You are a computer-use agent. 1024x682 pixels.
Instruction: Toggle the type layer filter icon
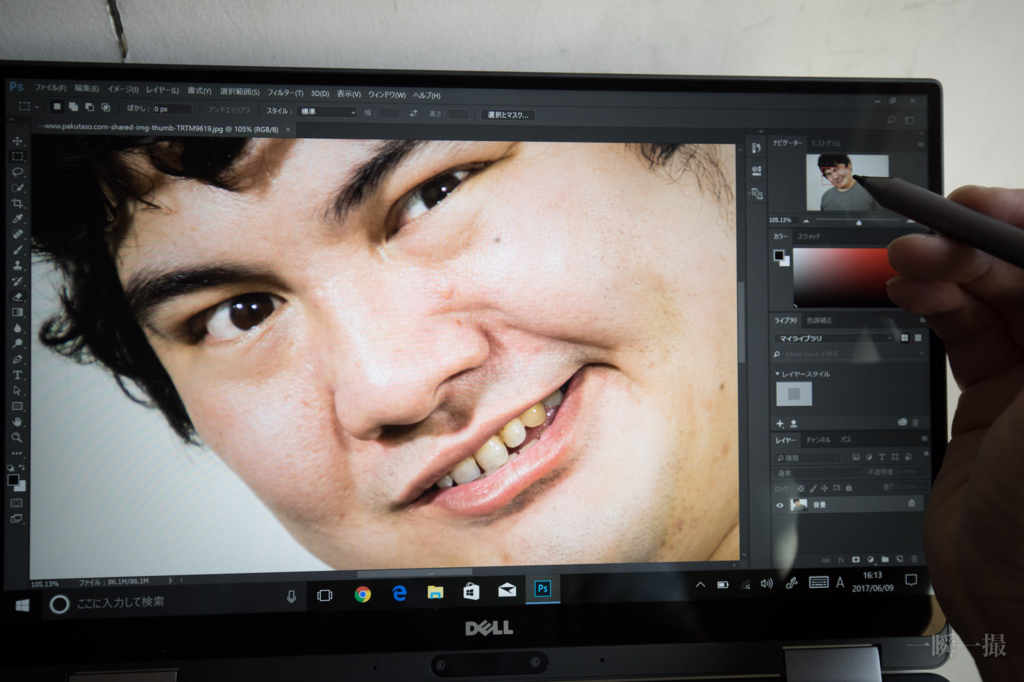coord(882,457)
